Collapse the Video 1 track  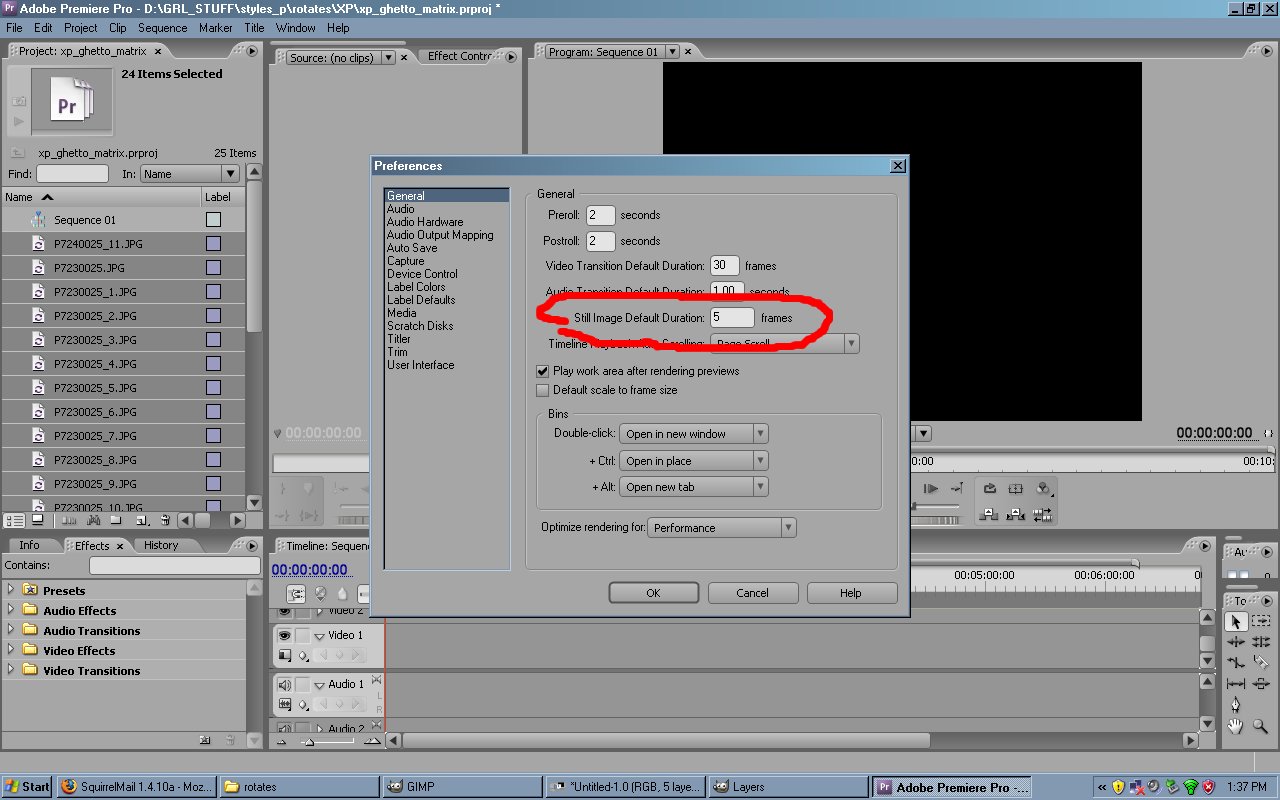(320, 636)
